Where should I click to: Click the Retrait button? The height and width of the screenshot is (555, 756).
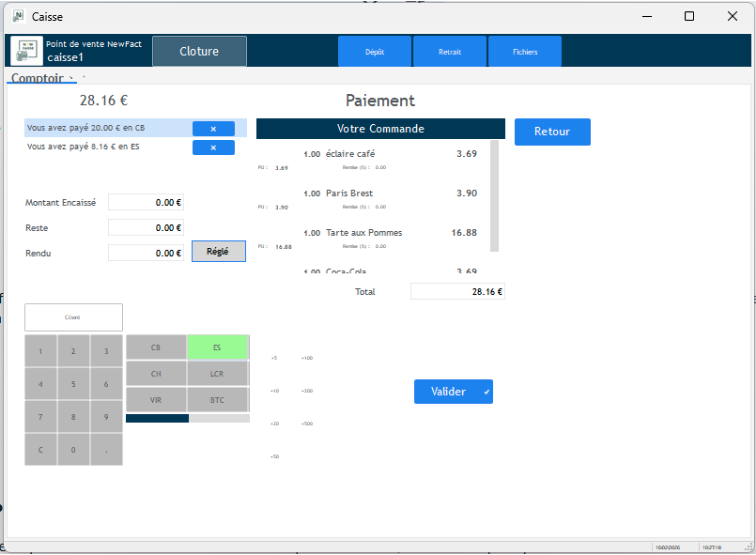pos(450,52)
